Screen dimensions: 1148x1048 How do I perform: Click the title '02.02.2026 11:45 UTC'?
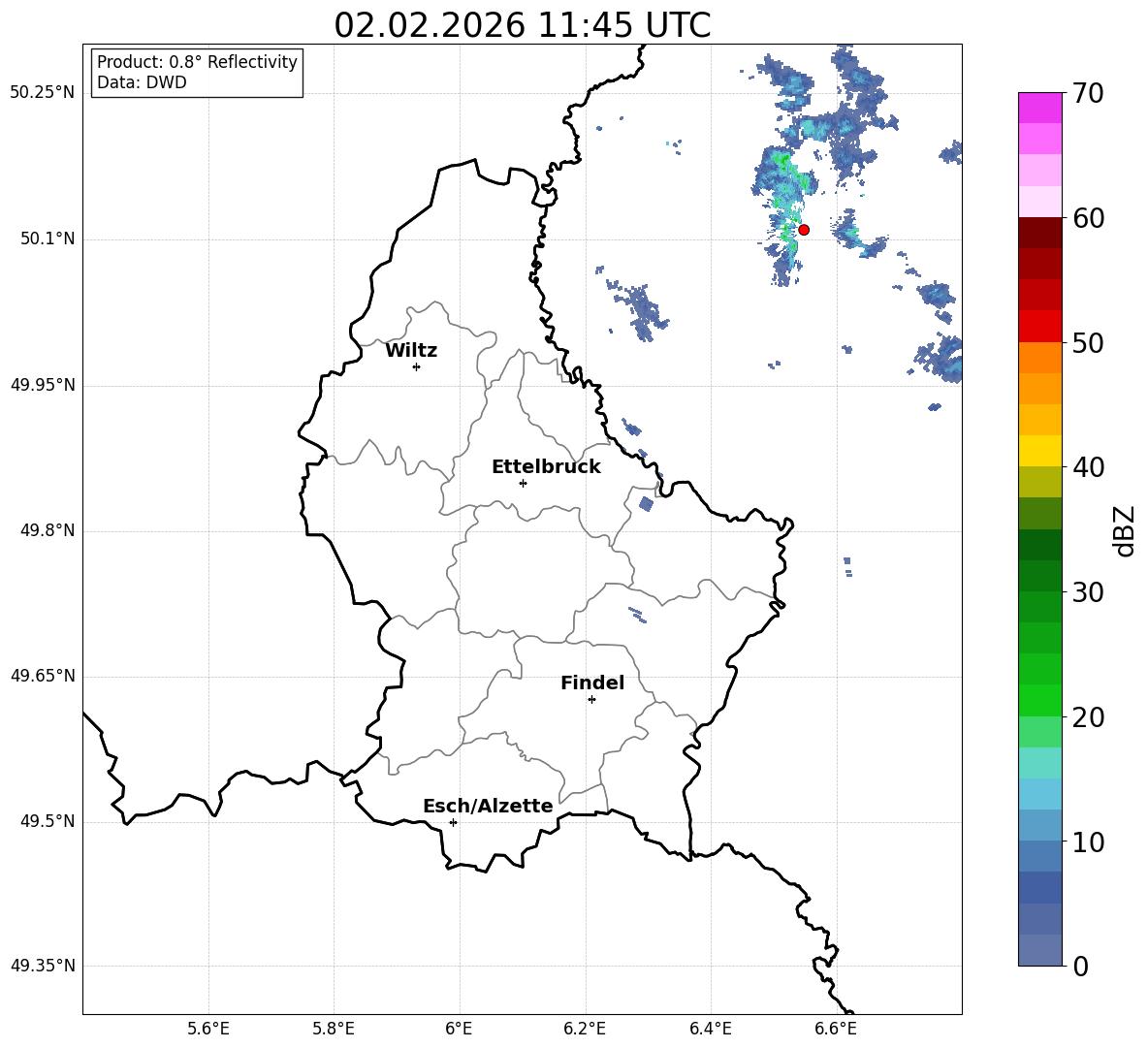(522, 25)
